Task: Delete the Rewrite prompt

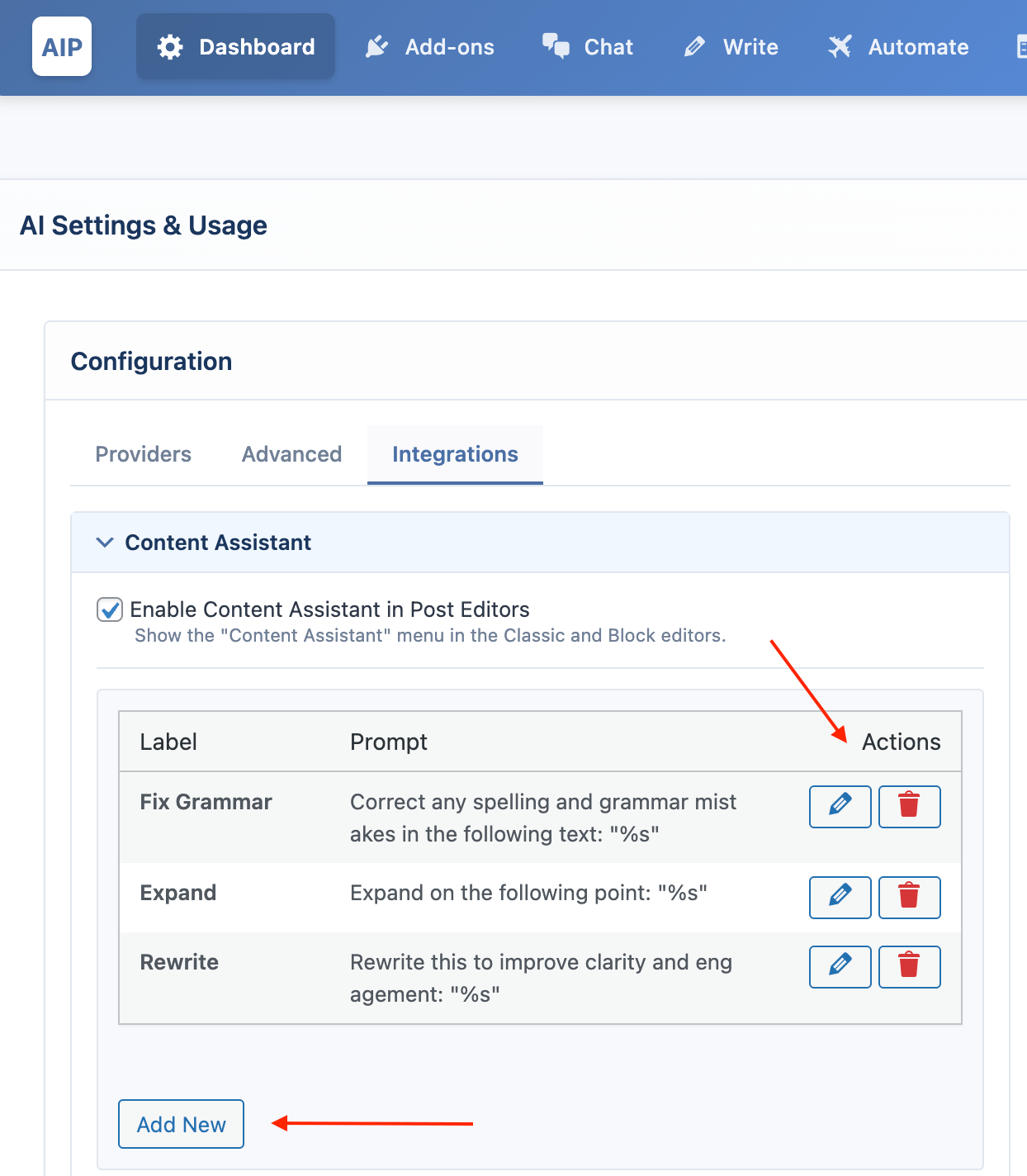Action: (x=909, y=966)
